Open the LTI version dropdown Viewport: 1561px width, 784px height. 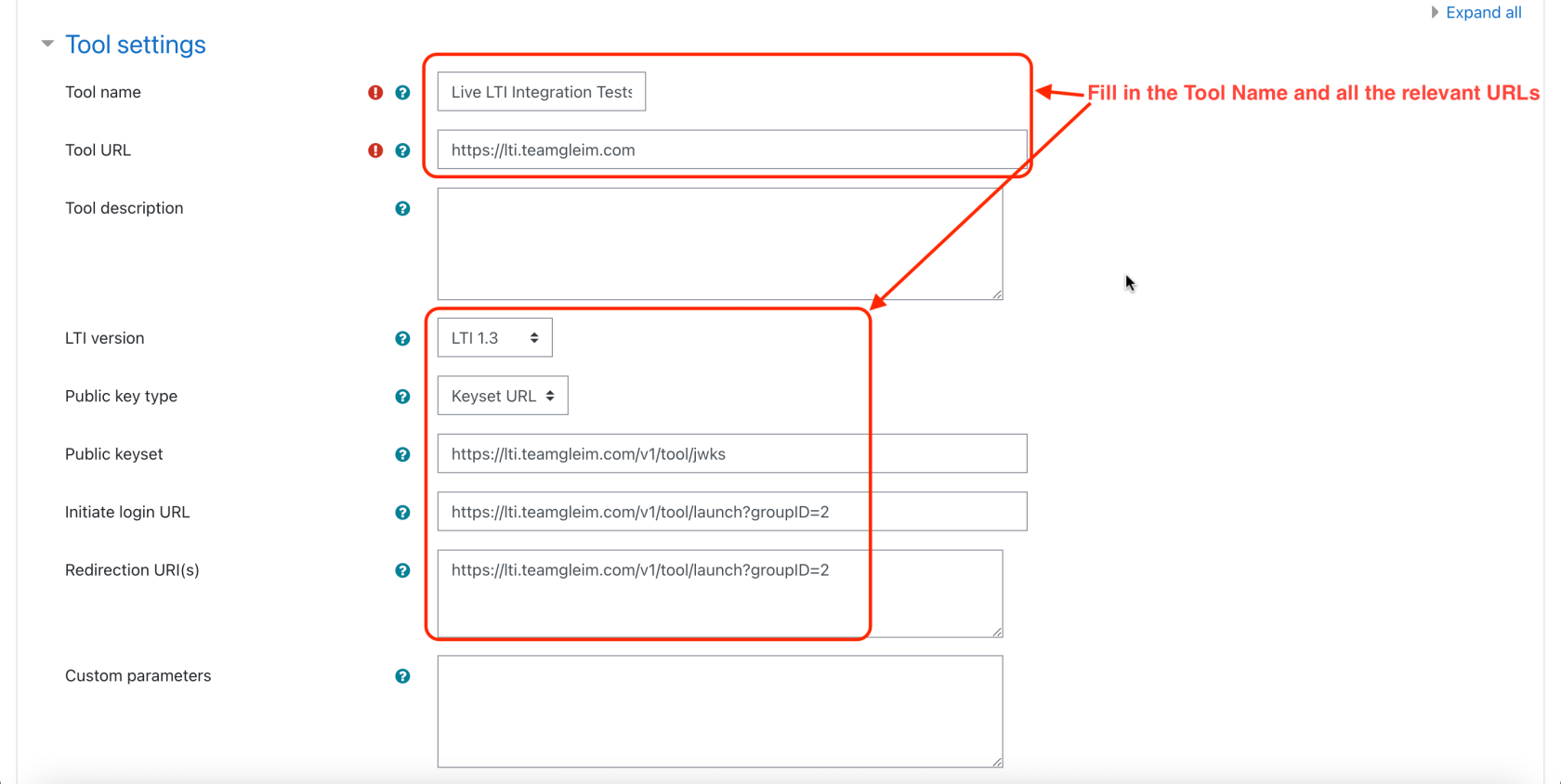[494, 338]
